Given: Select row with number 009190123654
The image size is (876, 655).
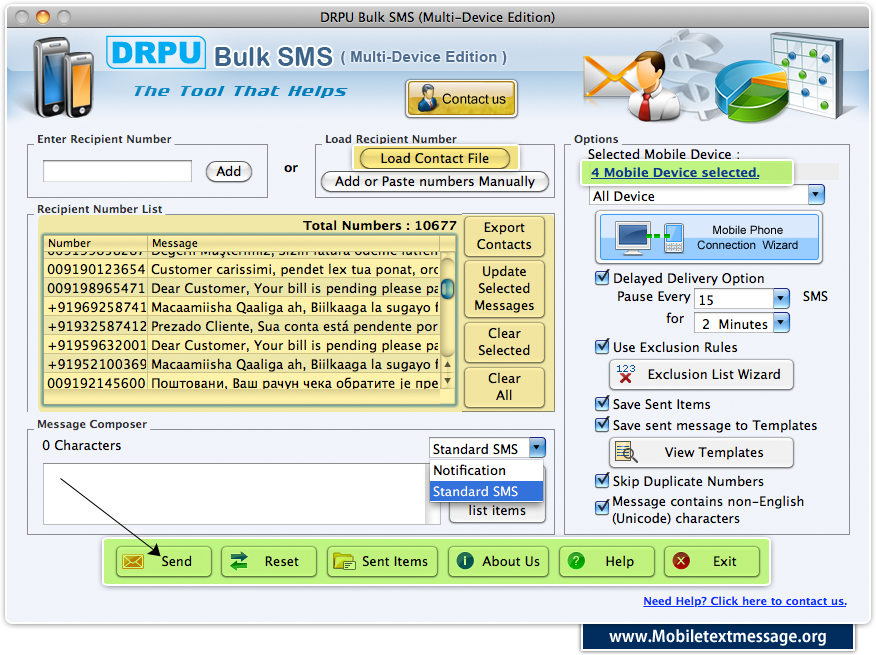Looking at the screenshot, I should click(x=242, y=269).
